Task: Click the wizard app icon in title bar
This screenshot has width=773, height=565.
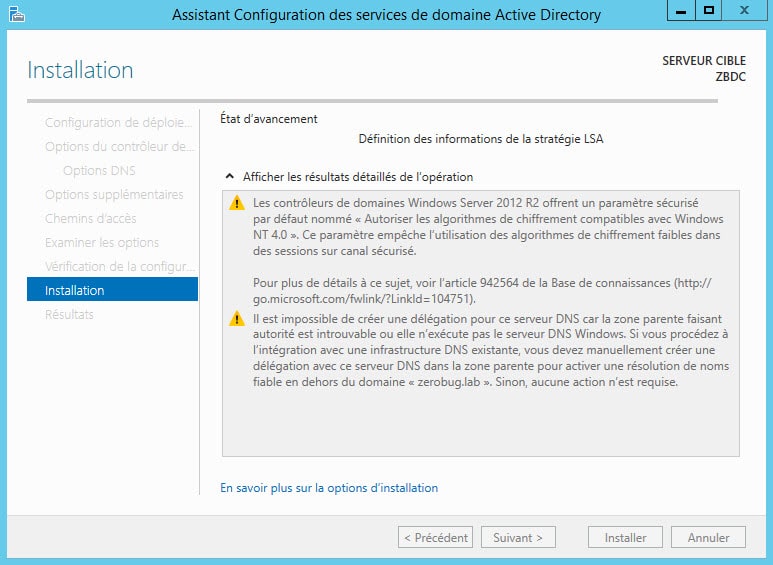Action: tap(17, 14)
